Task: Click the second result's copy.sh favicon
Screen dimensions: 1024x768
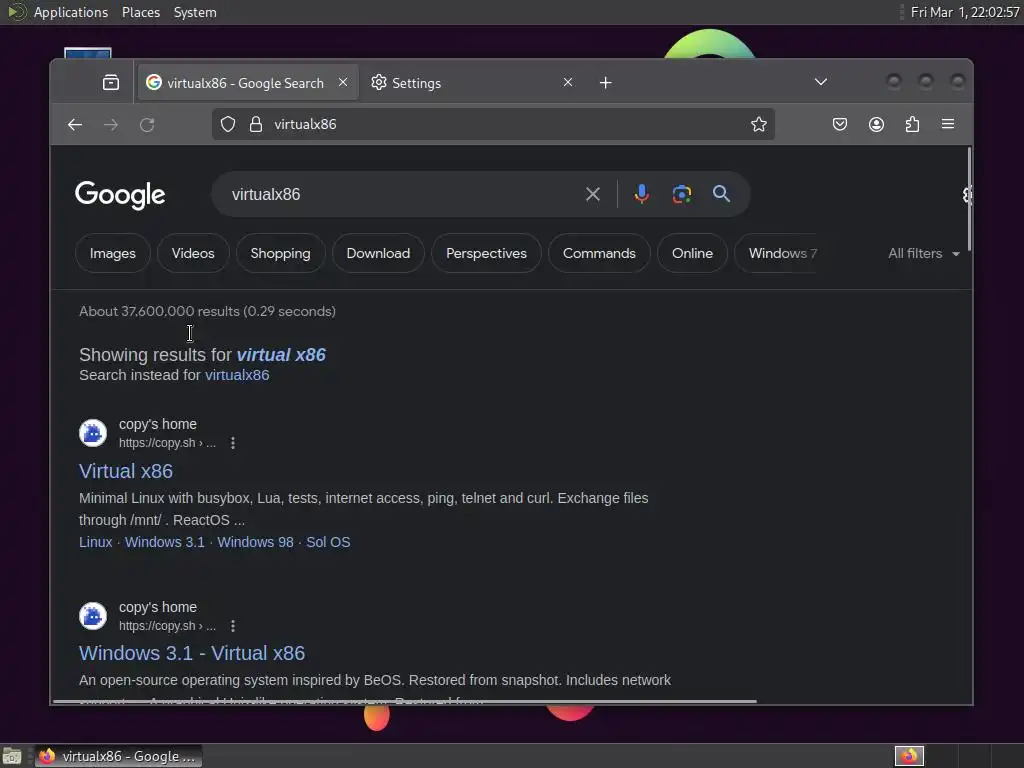Action: [93, 616]
